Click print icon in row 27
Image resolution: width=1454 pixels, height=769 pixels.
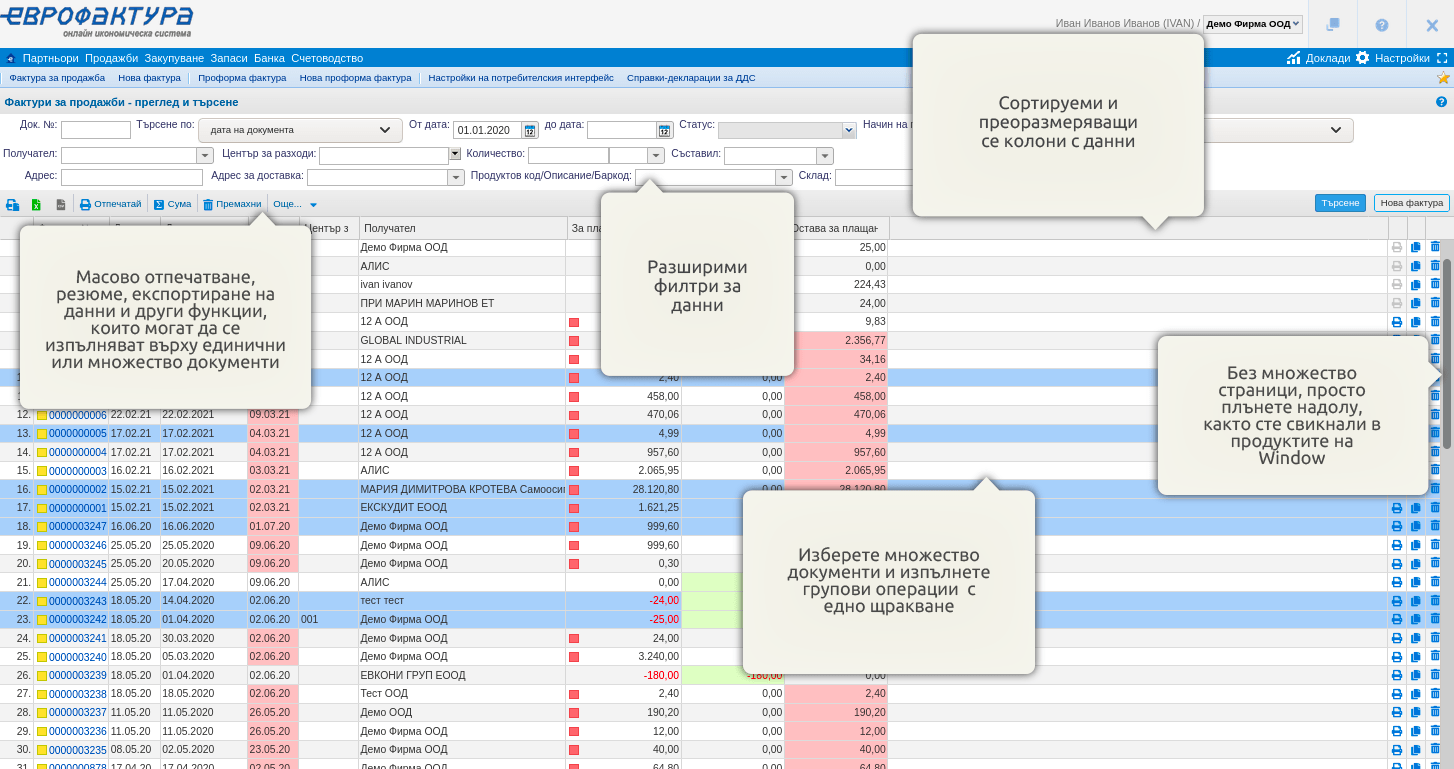click(x=1396, y=694)
